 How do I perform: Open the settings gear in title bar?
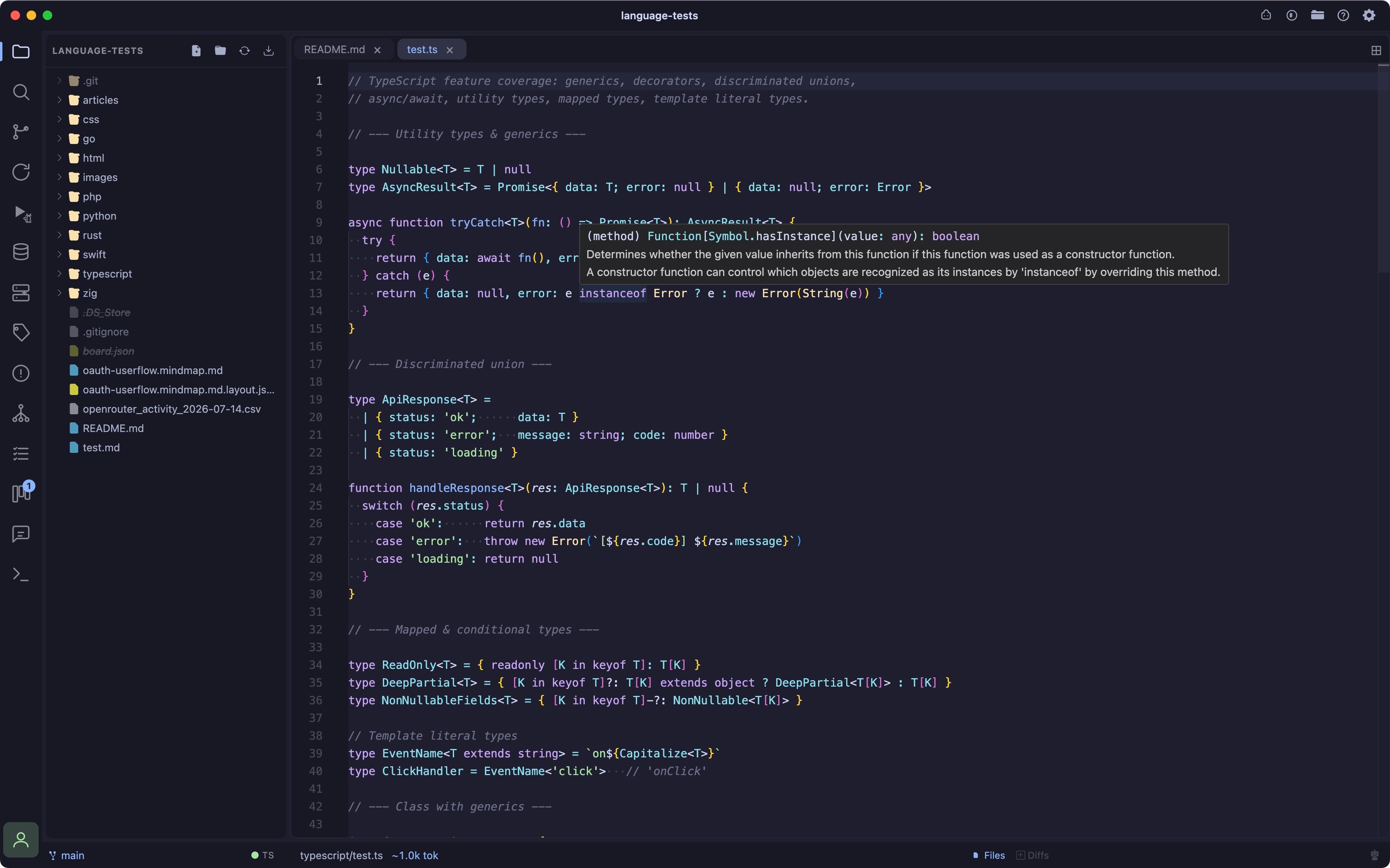pos(1369,16)
